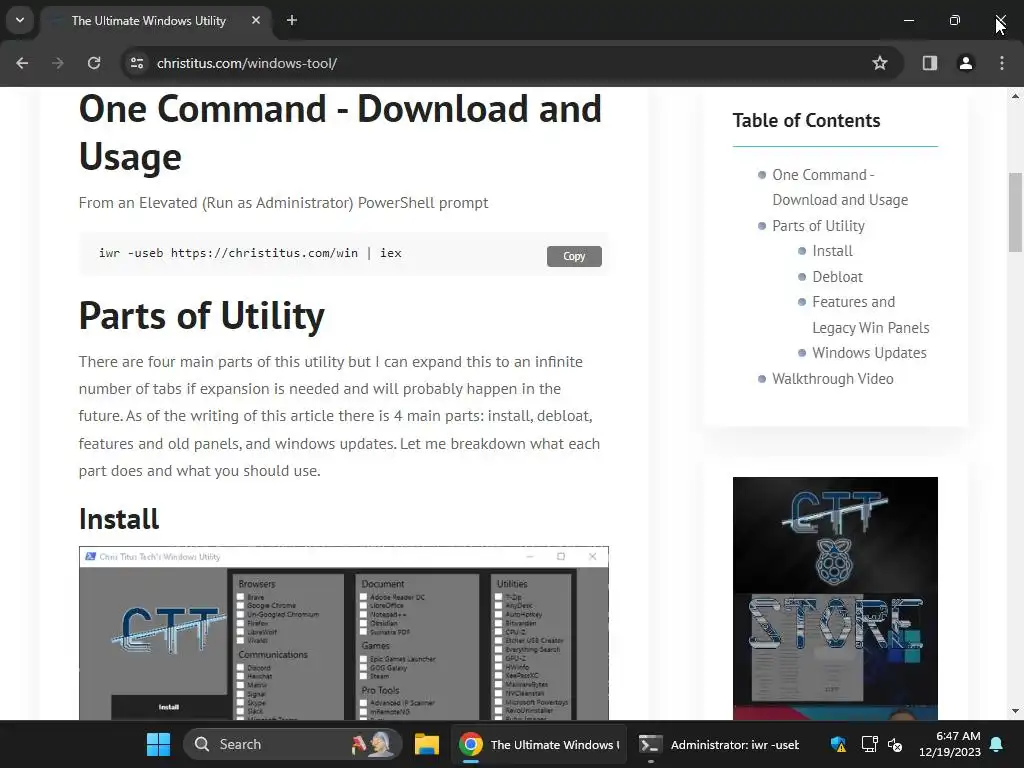Switch to Chrome taskbar button

[x=538, y=744]
